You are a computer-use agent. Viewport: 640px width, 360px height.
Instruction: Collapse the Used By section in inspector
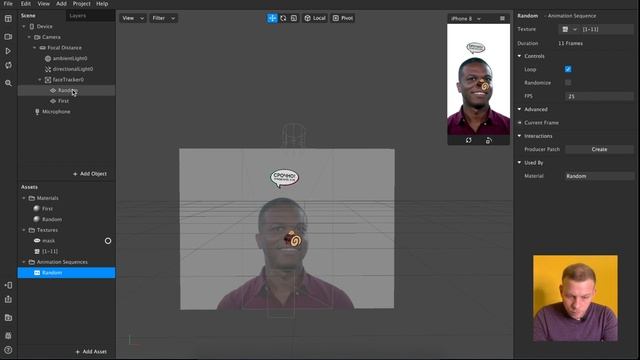(x=520, y=162)
